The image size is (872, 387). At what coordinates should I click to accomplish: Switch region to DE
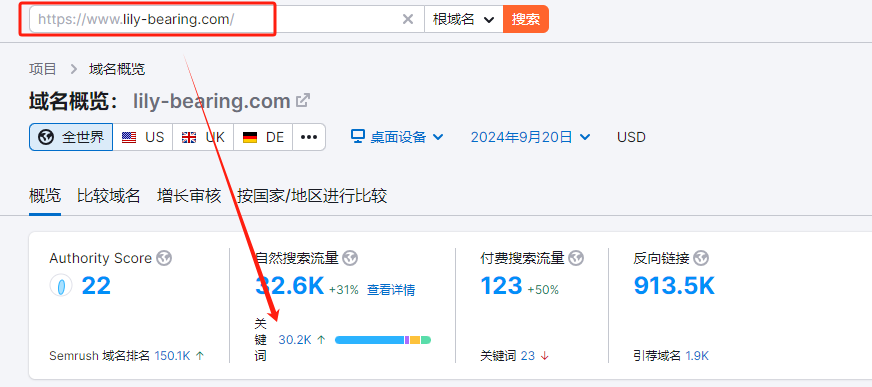pos(263,137)
